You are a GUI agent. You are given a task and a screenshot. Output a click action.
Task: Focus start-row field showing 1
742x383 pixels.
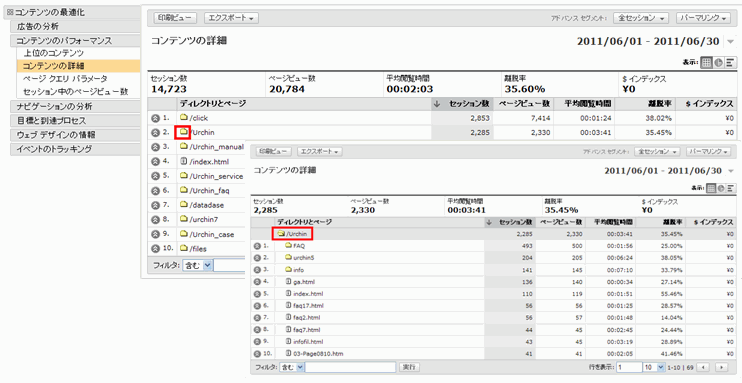point(629,367)
